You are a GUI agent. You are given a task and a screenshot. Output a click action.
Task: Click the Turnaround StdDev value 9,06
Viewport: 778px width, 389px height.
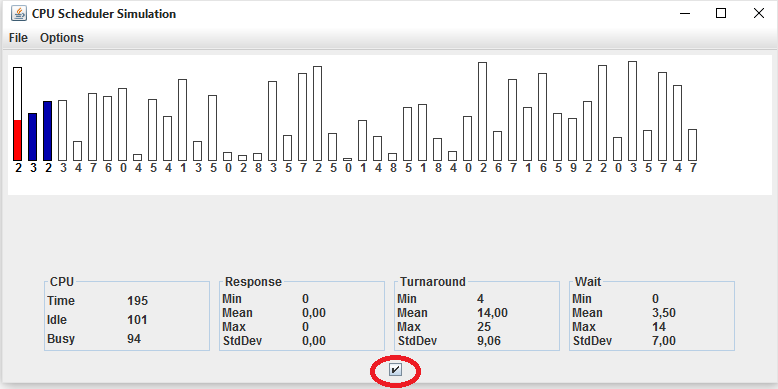pyautogui.click(x=489, y=341)
